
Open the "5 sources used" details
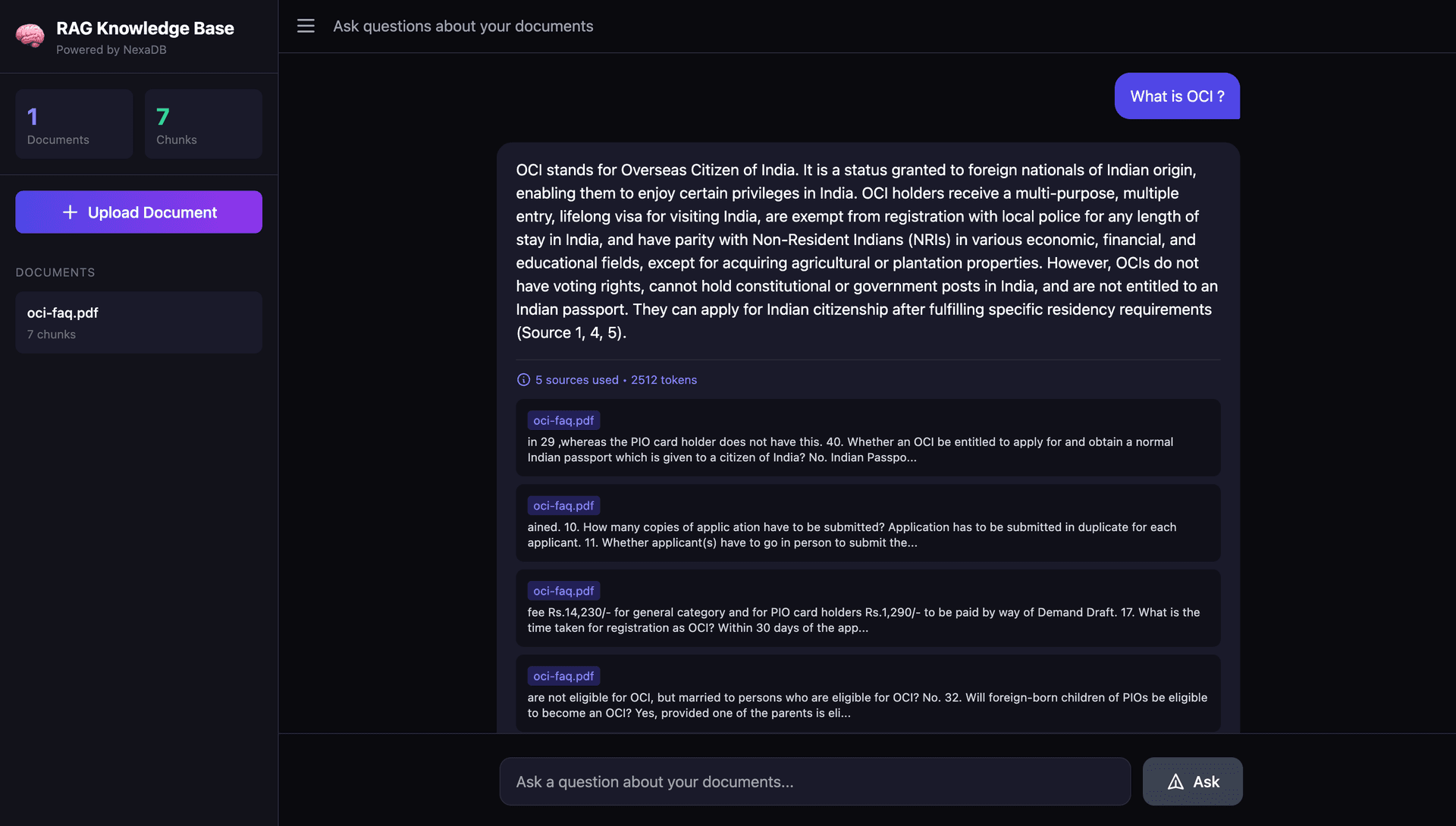click(x=577, y=379)
